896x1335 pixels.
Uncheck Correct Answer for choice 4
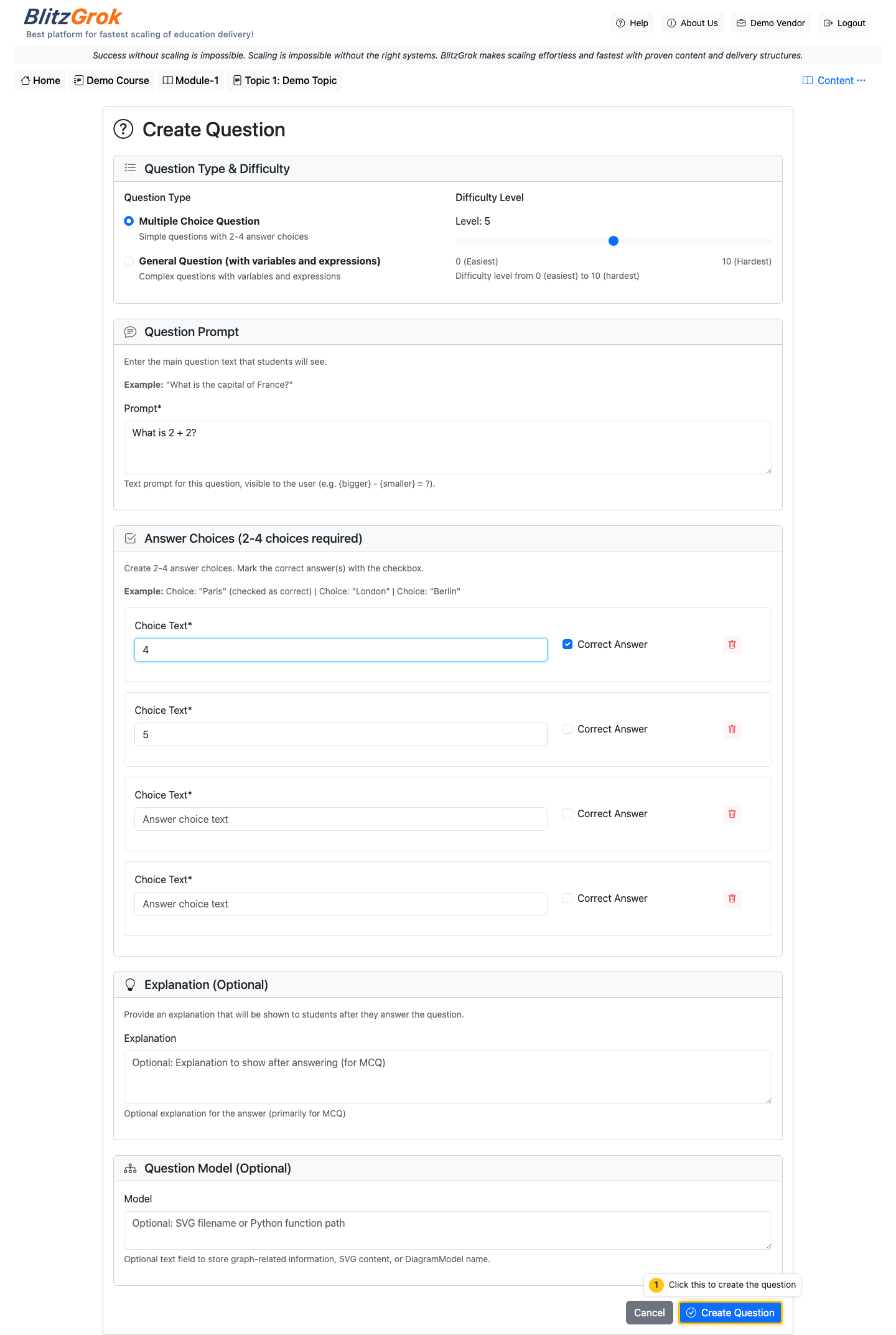click(567, 645)
